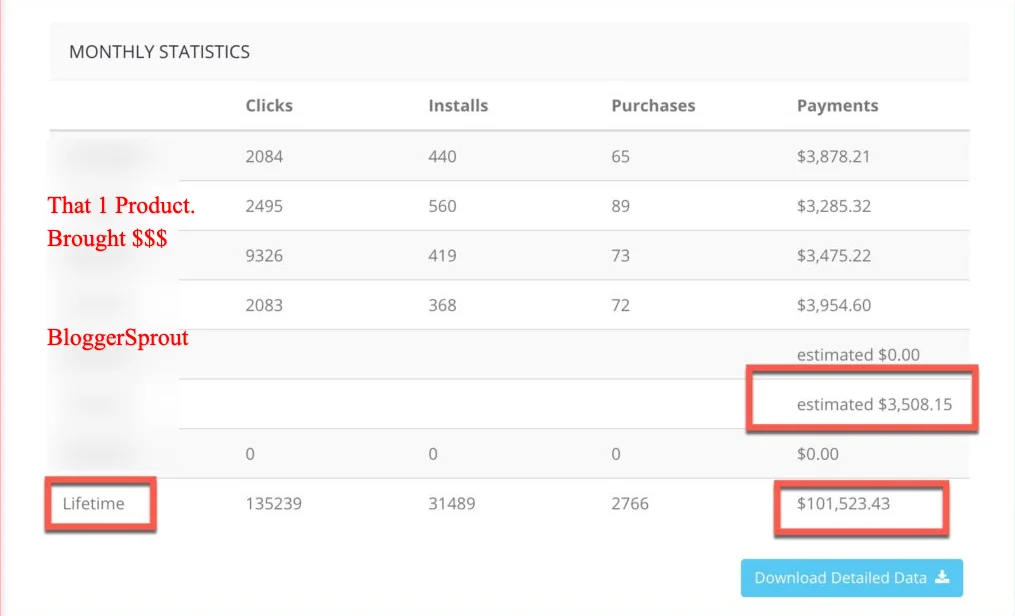The width and height of the screenshot is (1015, 616).
Task: Select the Installs column header
Action: pyautogui.click(x=458, y=105)
